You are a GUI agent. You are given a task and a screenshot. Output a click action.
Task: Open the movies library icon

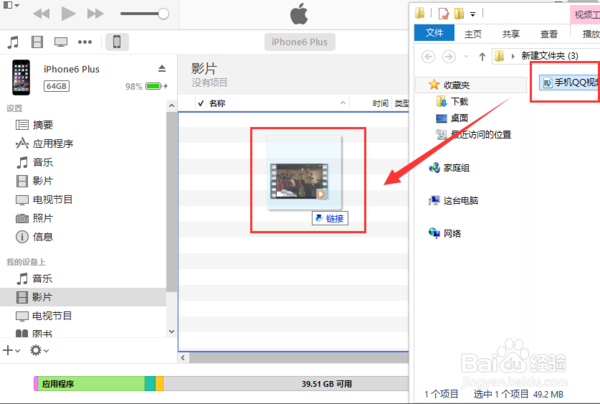tap(37, 42)
